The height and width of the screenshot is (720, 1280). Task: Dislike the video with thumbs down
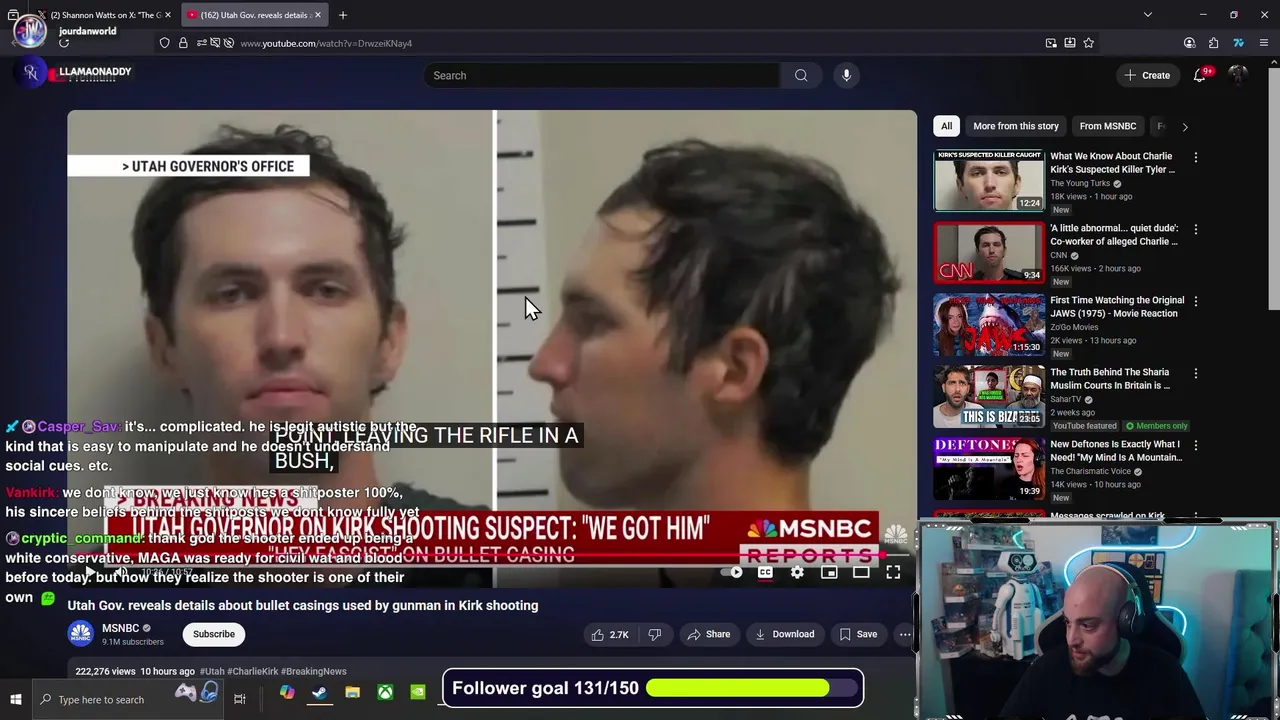655,634
